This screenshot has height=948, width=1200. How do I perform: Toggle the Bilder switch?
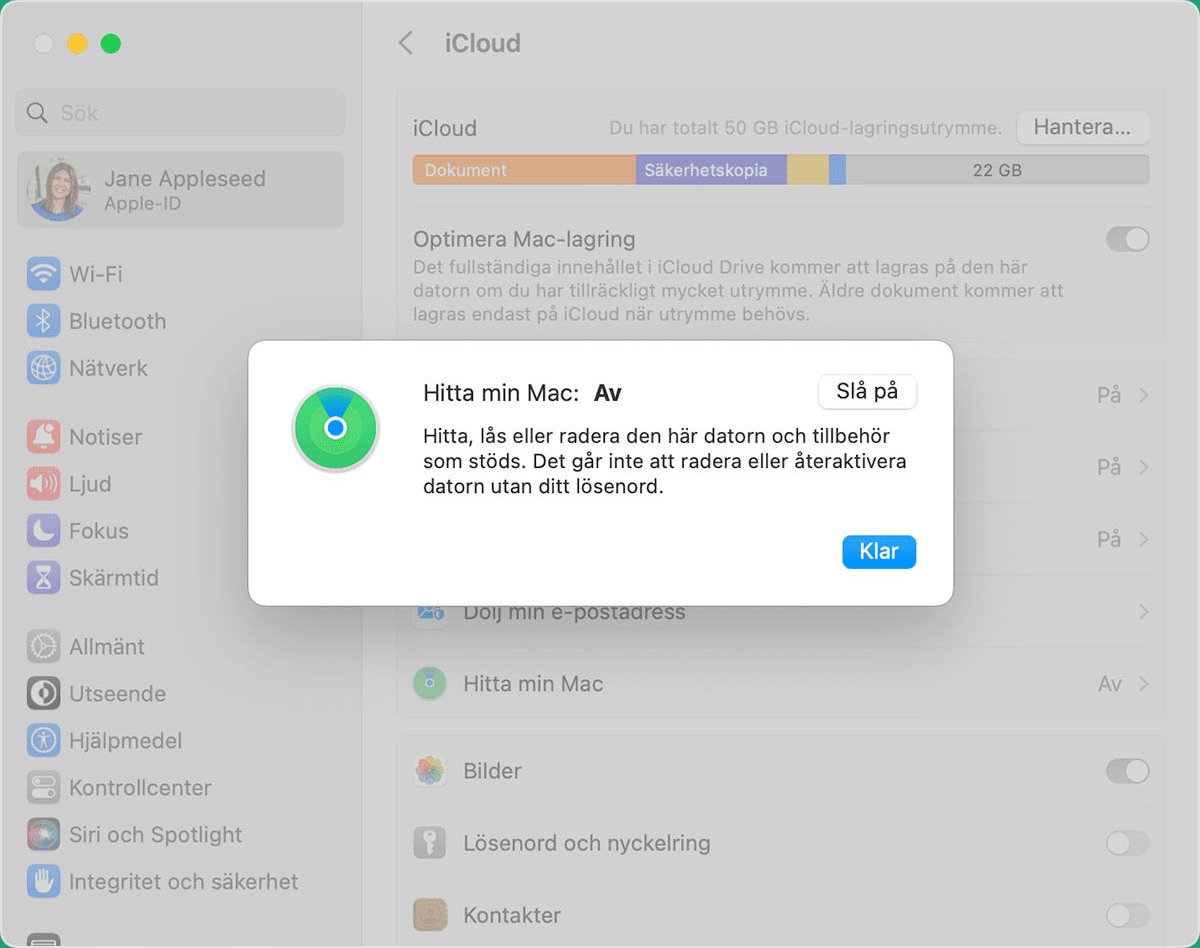[1127, 771]
